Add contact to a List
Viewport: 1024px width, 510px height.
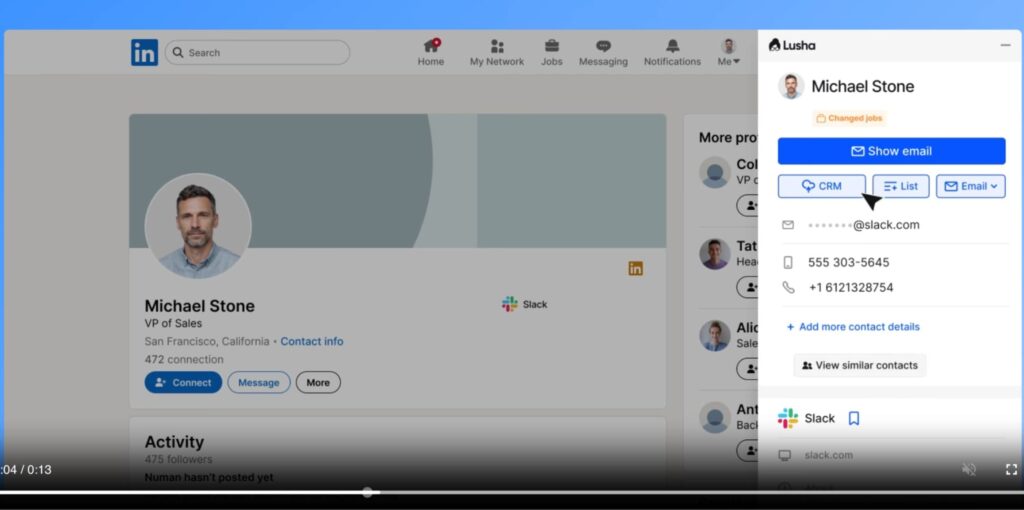point(900,186)
